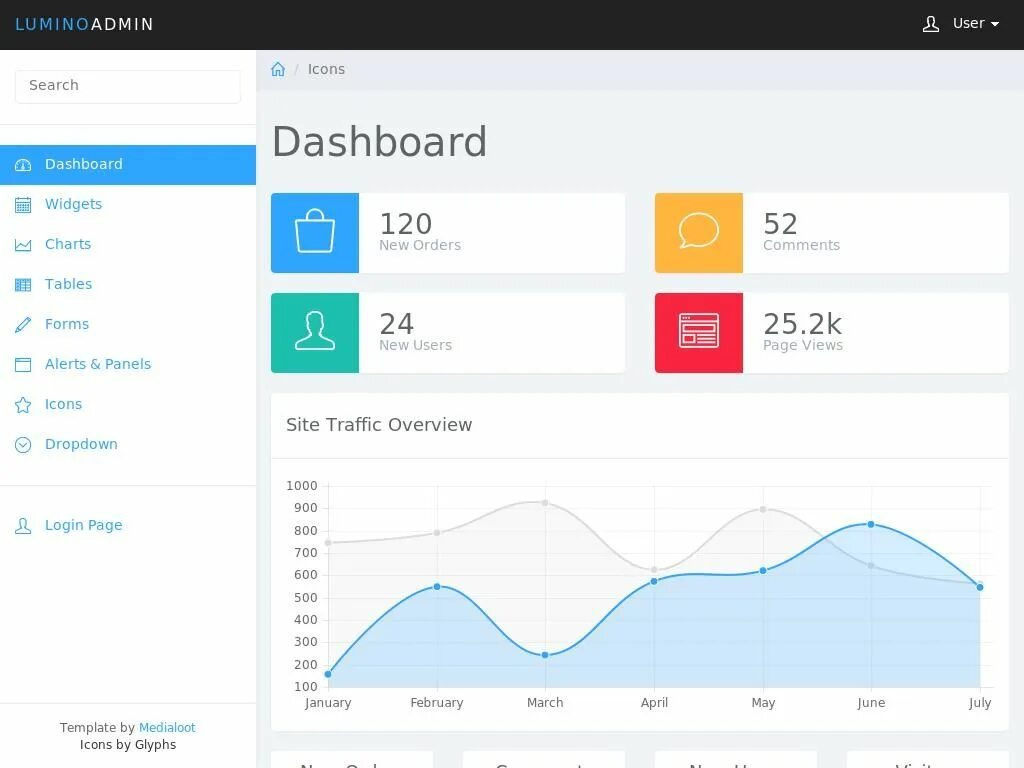Viewport: 1024px width, 768px height.
Task: Click the Charts line graph icon
Action: 23,245
